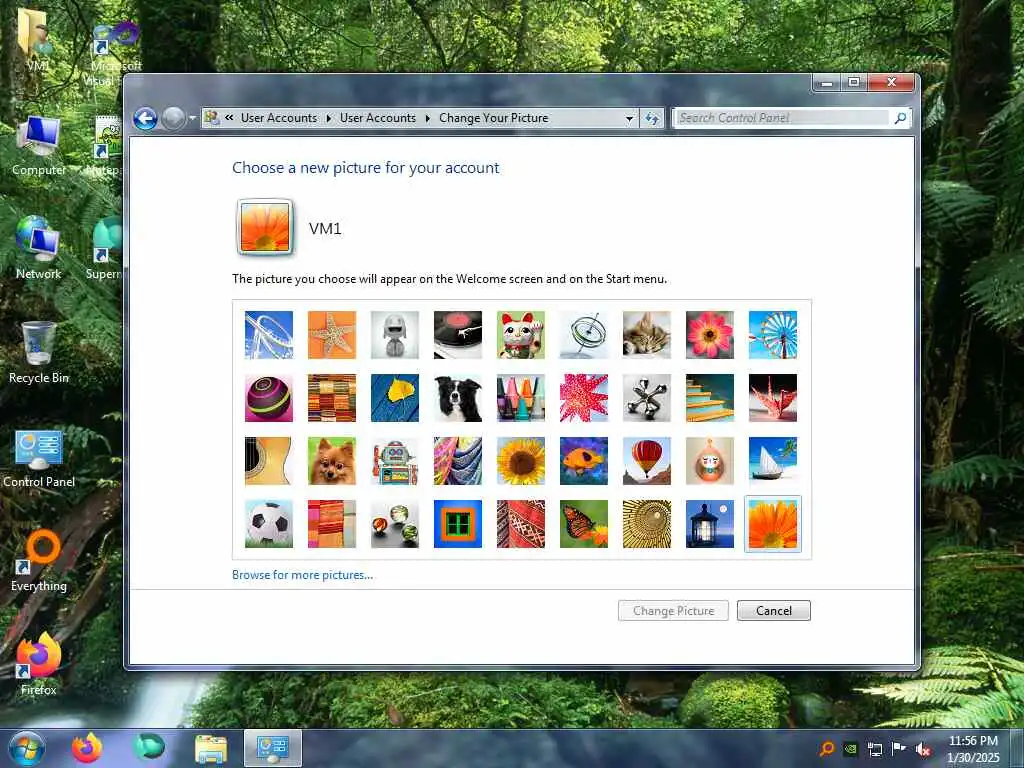Open Everything search desktop shortcut
This screenshot has width=1024, height=768.
[x=39, y=561]
